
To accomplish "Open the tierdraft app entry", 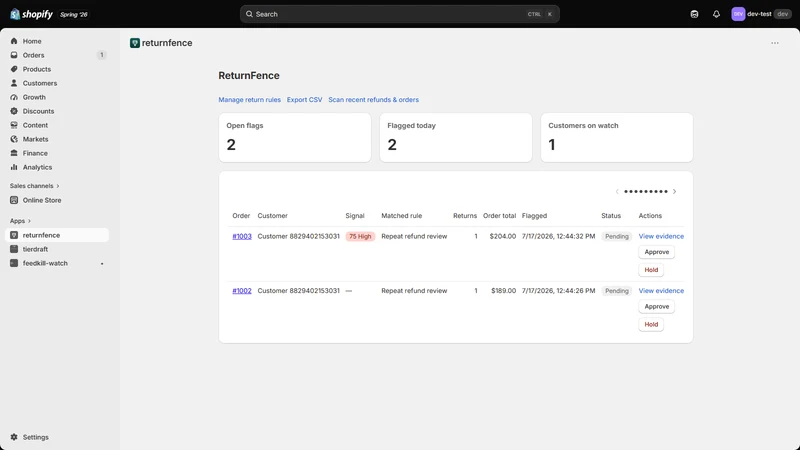I will [x=57, y=249].
